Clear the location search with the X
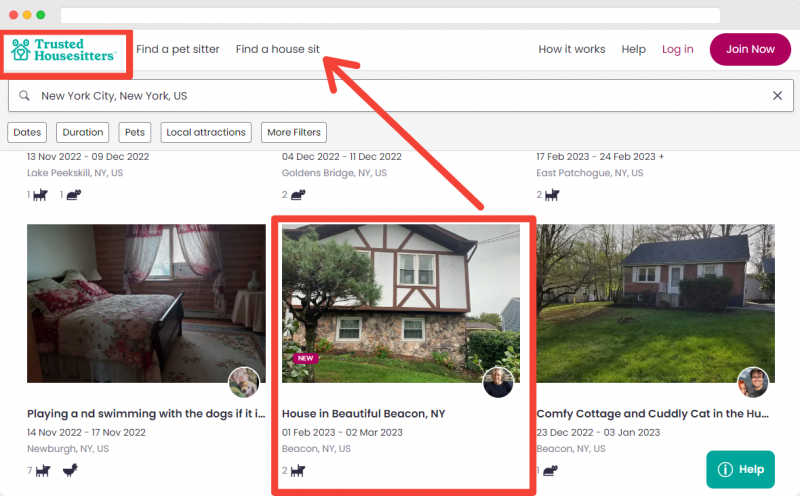Image resolution: width=800 pixels, height=496 pixels. pos(777,95)
